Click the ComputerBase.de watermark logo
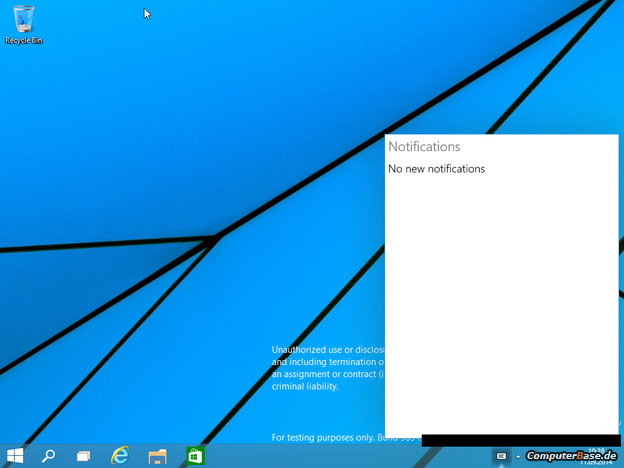Screen dimensions: 624x468 click(x=573, y=456)
